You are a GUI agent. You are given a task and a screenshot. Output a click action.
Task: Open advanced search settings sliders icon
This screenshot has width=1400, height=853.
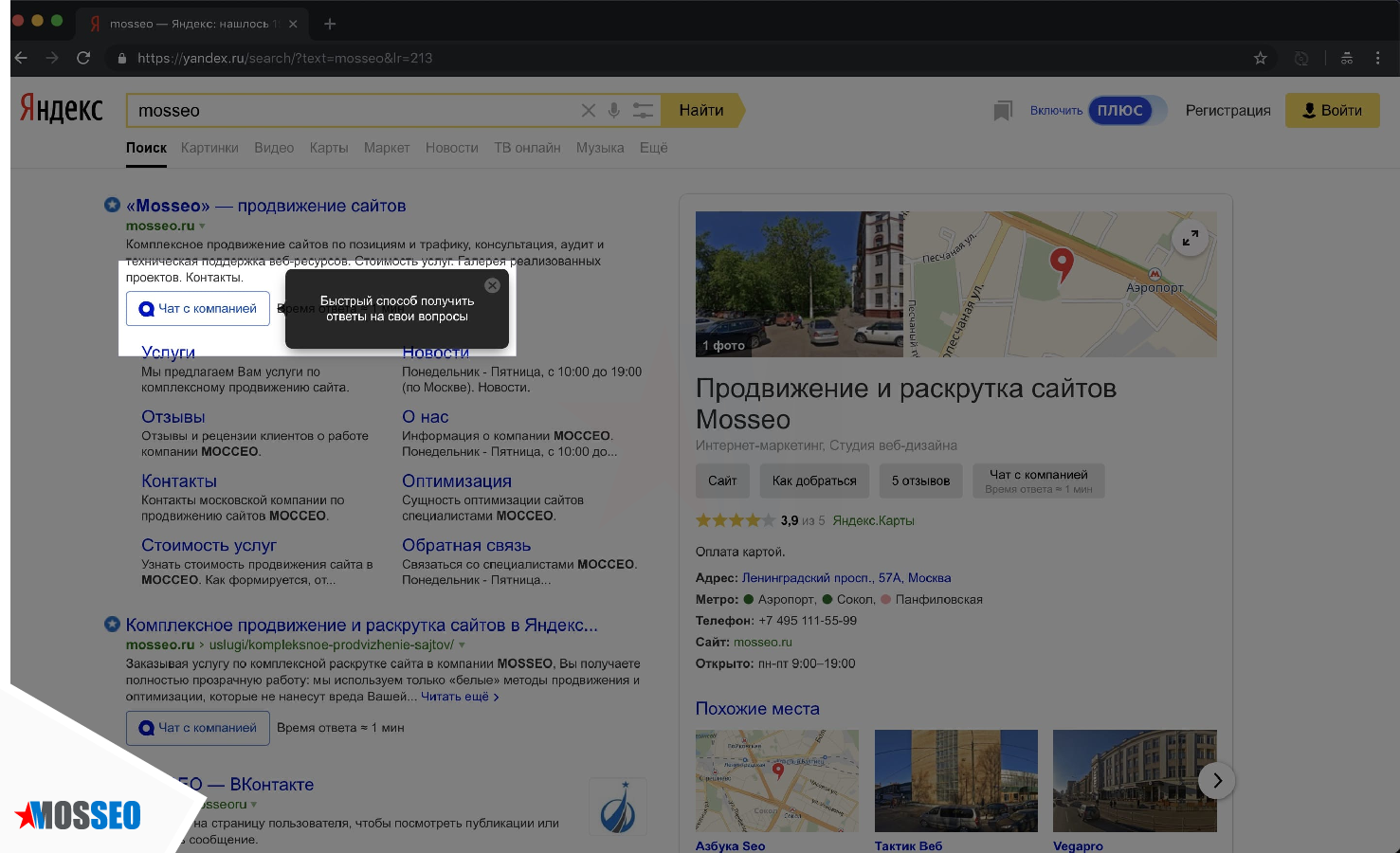[x=643, y=111]
